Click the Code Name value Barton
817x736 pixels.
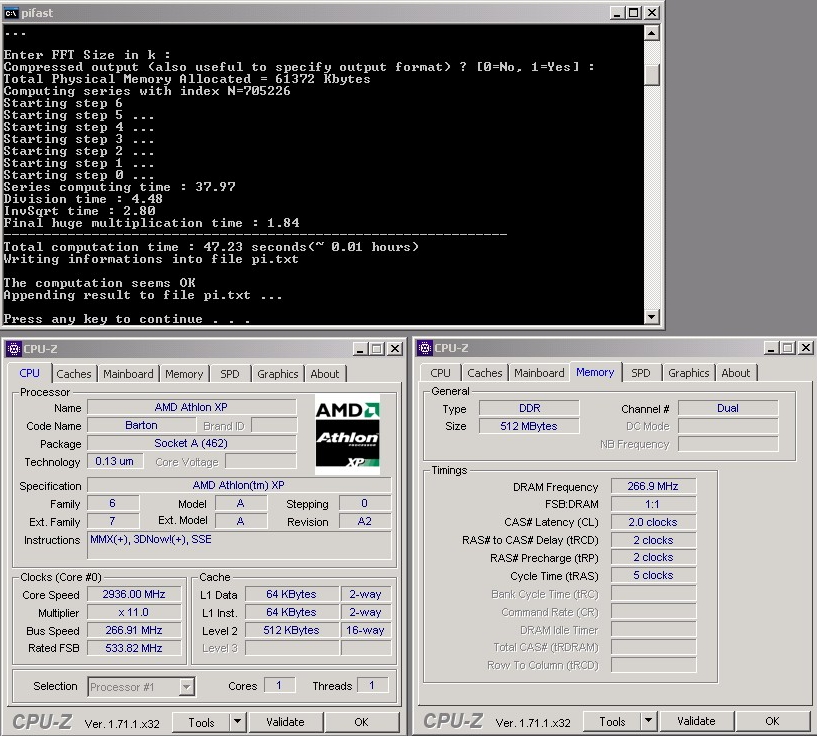pyautogui.click(x=141, y=425)
